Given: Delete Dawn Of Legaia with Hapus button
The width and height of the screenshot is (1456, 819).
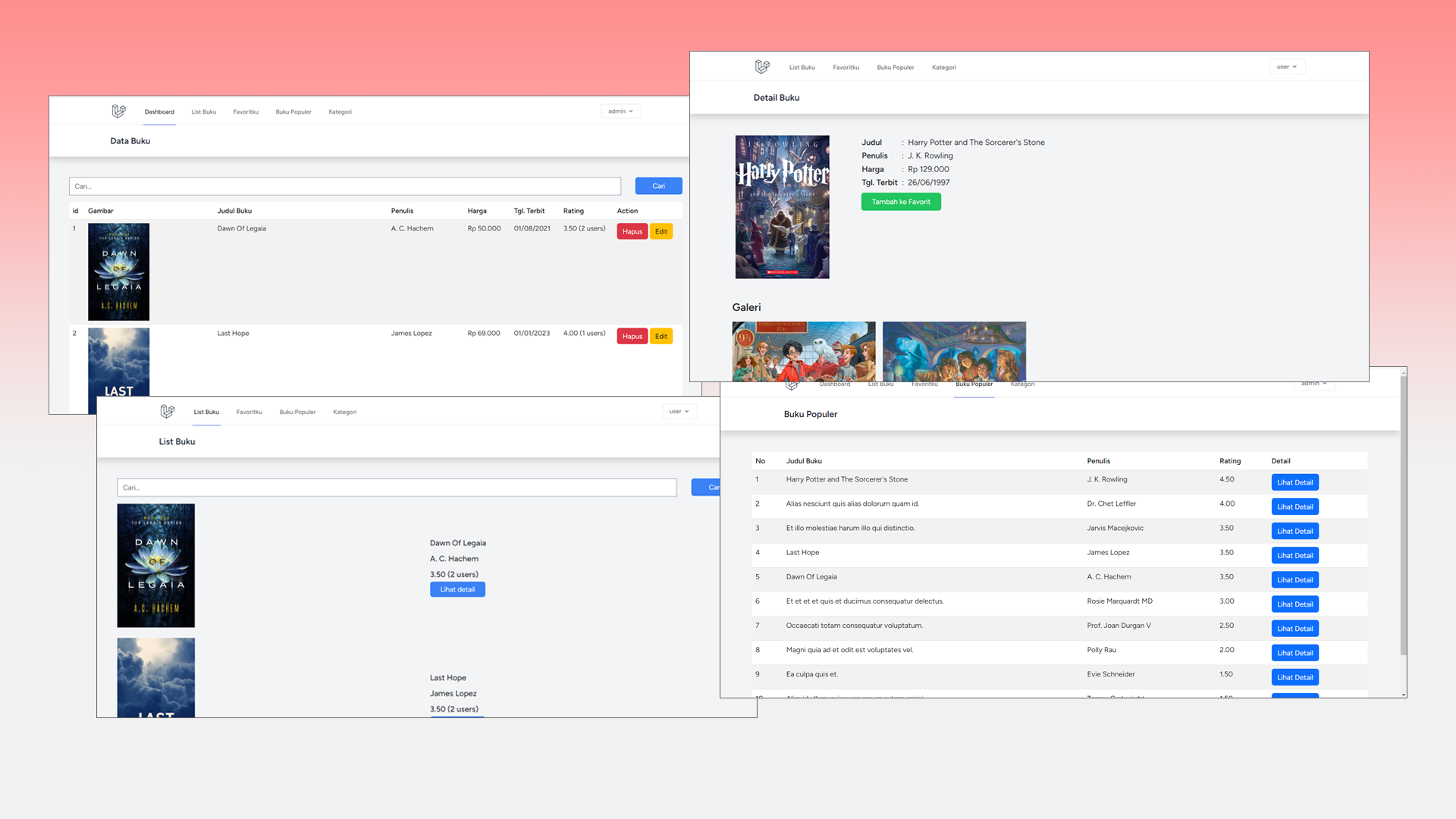Looking at the screenshot, I should (x=632, y=231).
